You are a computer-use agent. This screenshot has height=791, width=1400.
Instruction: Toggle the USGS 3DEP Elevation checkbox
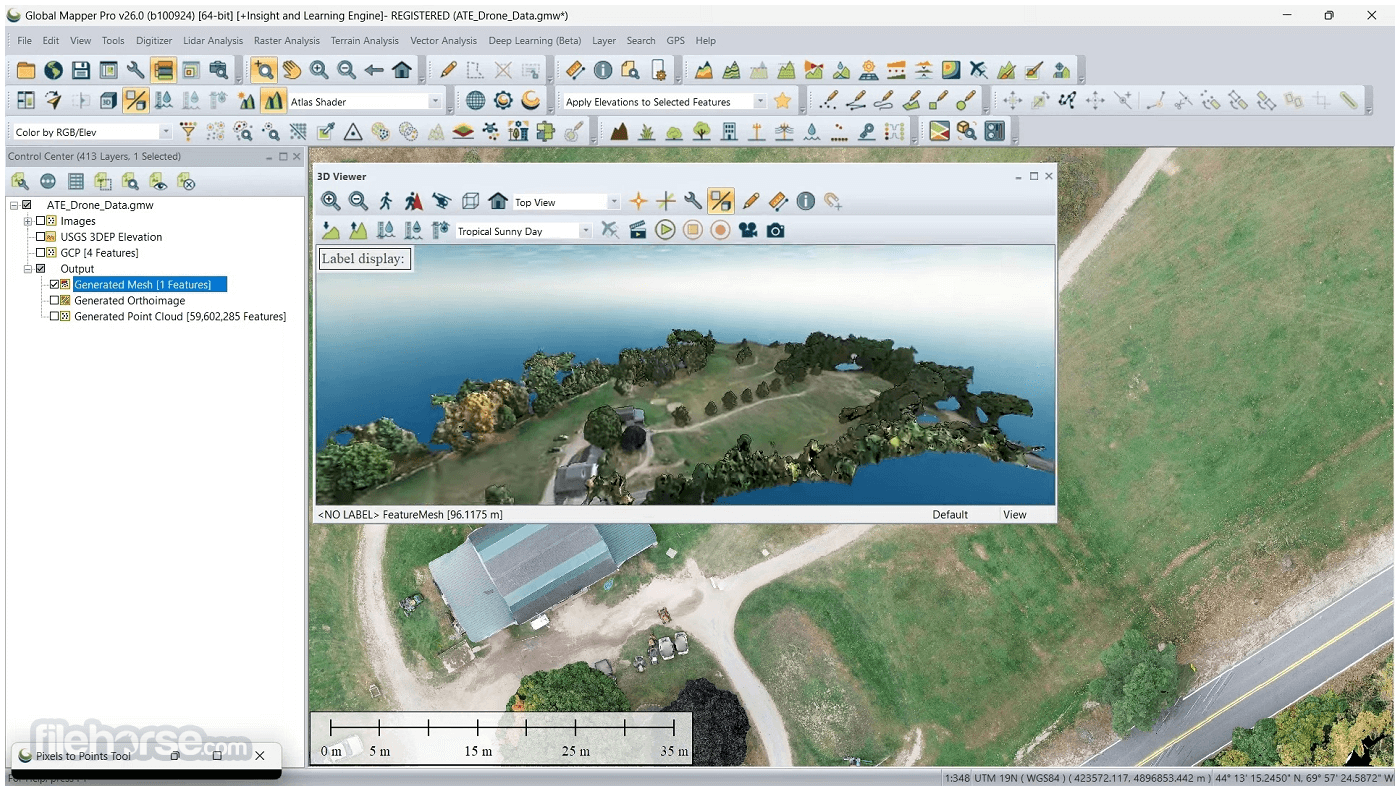pos(41,237)
